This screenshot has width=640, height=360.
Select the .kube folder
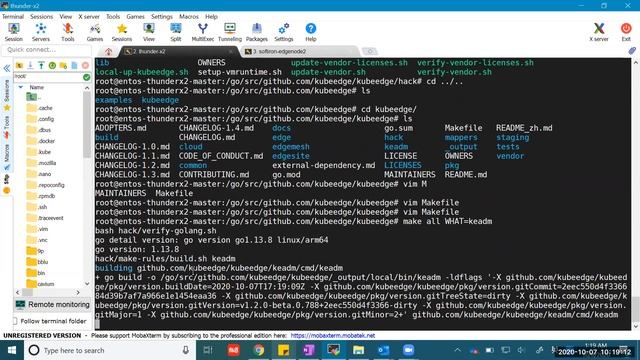coord(39,152)
